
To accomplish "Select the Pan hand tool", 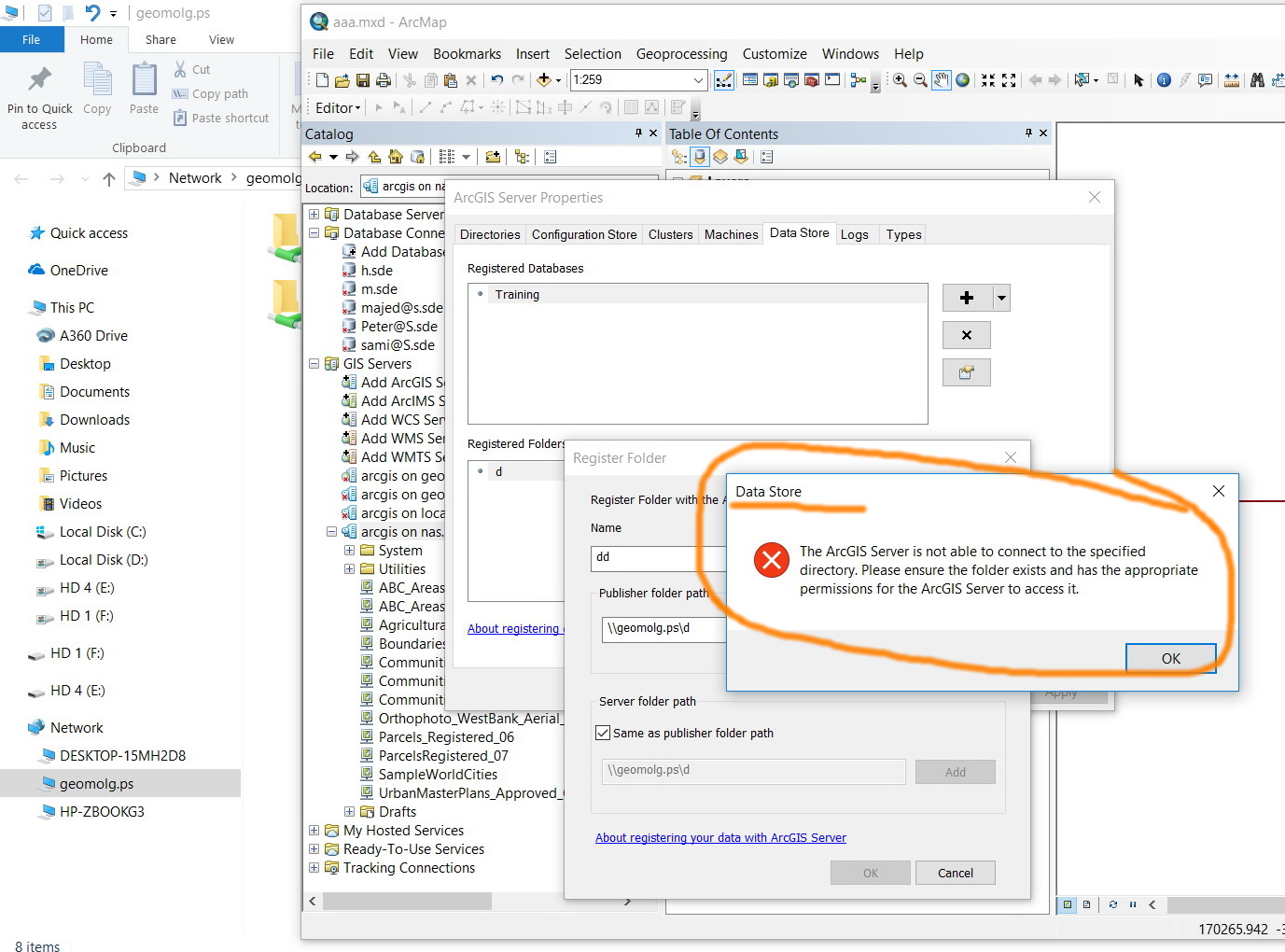I will (x=942, y=80).
